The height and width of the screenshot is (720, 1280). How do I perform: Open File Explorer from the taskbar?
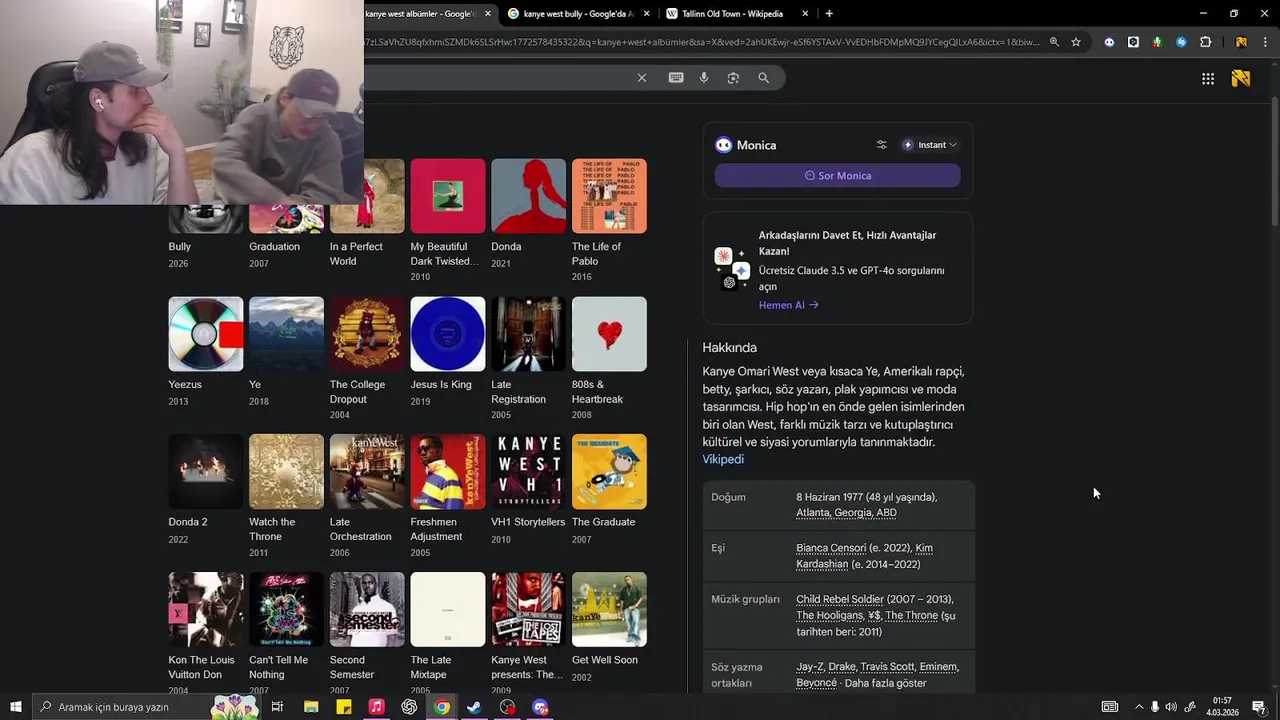[311, 707]
